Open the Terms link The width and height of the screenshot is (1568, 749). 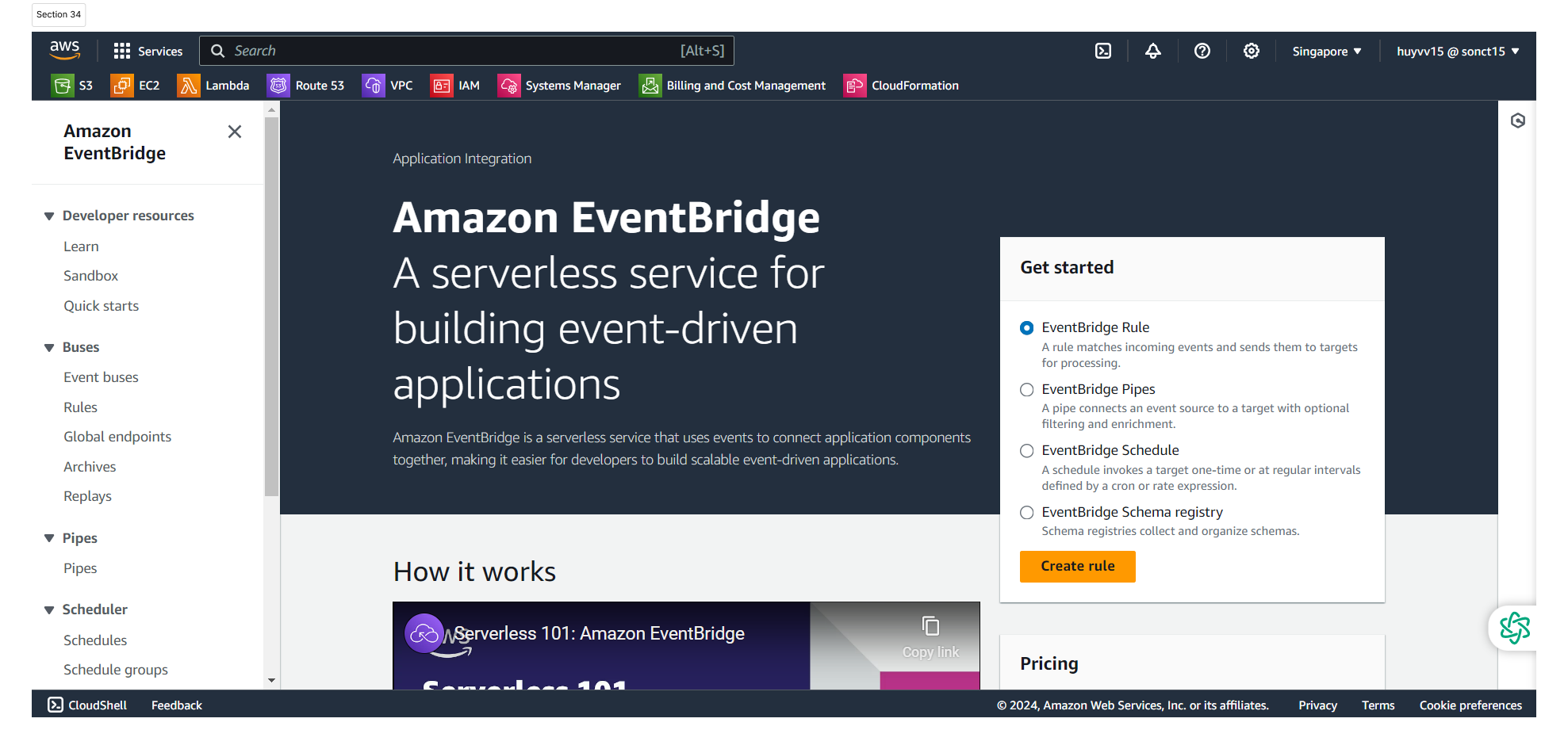(1378, 705)
